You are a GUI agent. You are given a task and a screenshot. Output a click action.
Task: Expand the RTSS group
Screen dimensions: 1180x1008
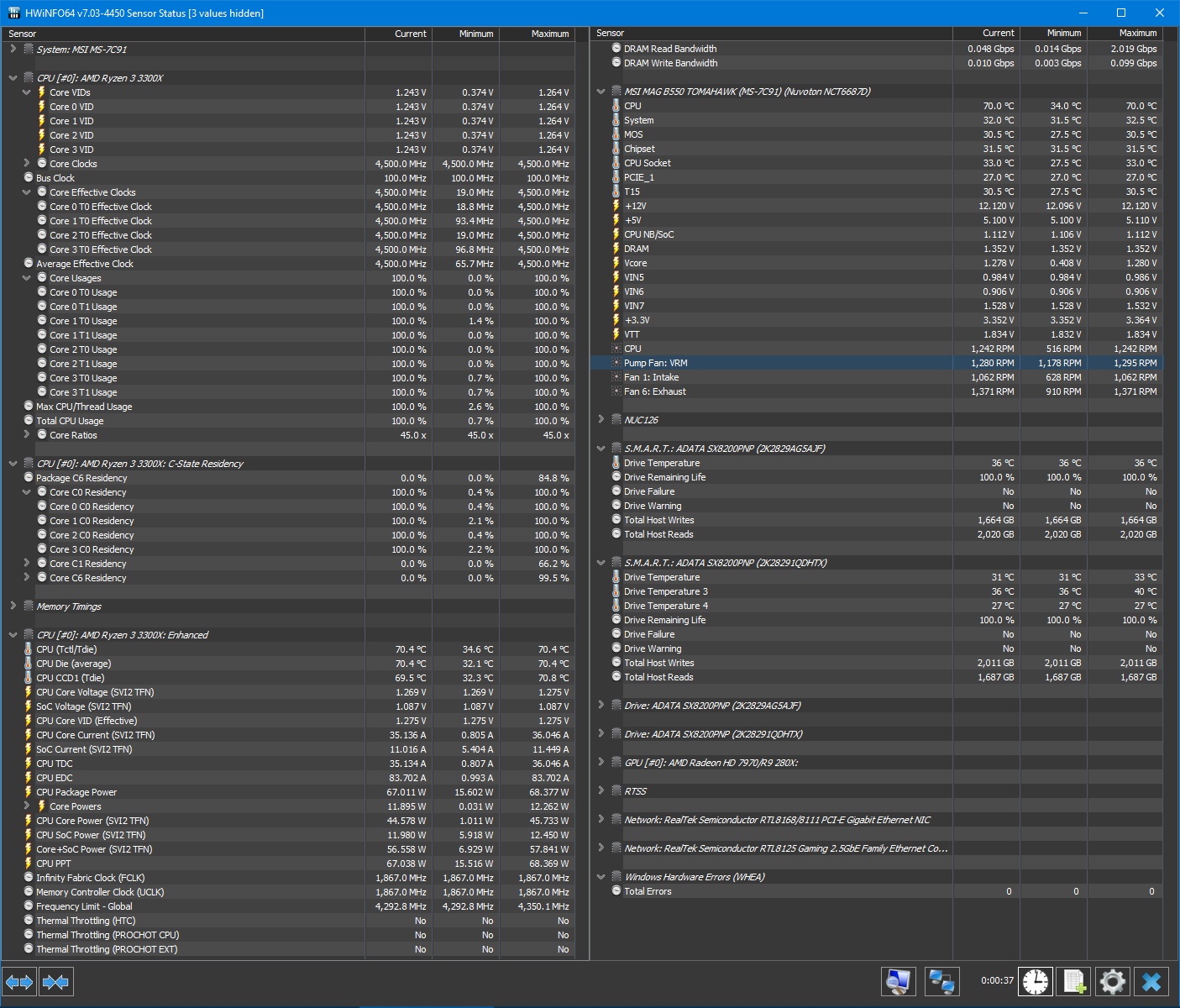pos(600,791)
